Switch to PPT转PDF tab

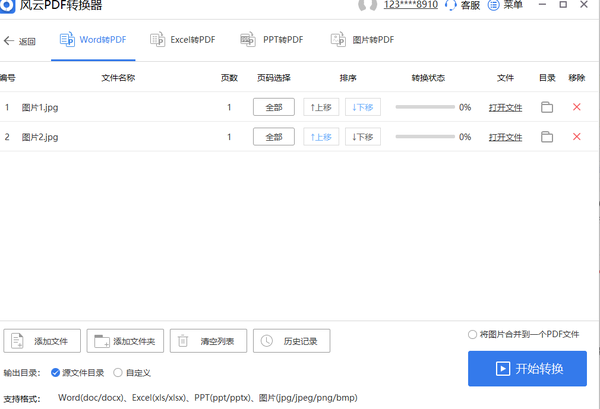click(x=272, y=40)
